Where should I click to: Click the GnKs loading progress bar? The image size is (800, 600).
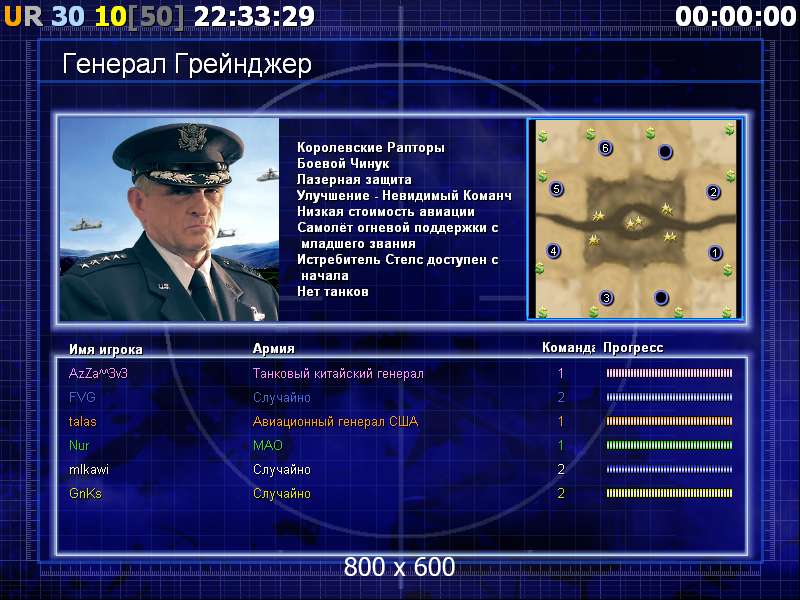(x=669, y=493)
